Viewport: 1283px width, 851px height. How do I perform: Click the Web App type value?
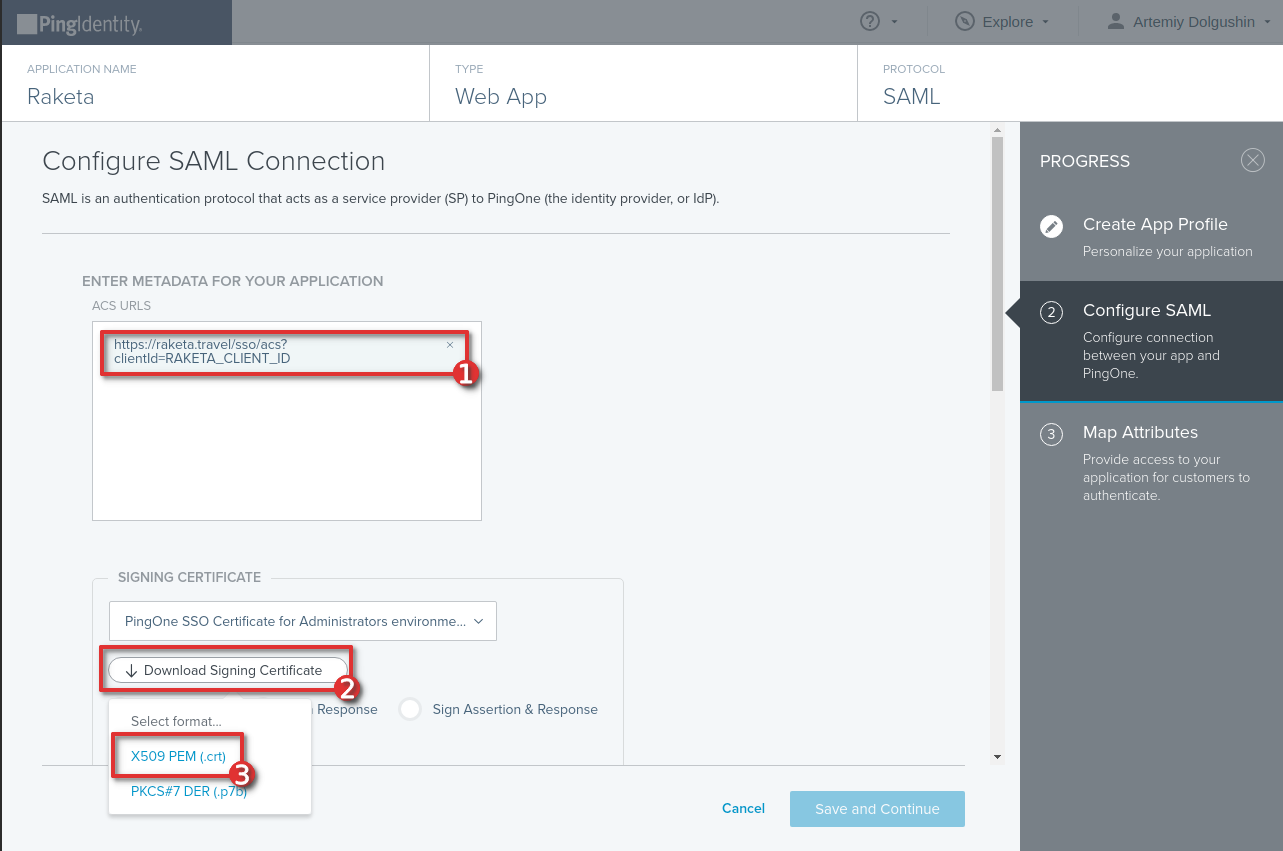pos(501,97)
